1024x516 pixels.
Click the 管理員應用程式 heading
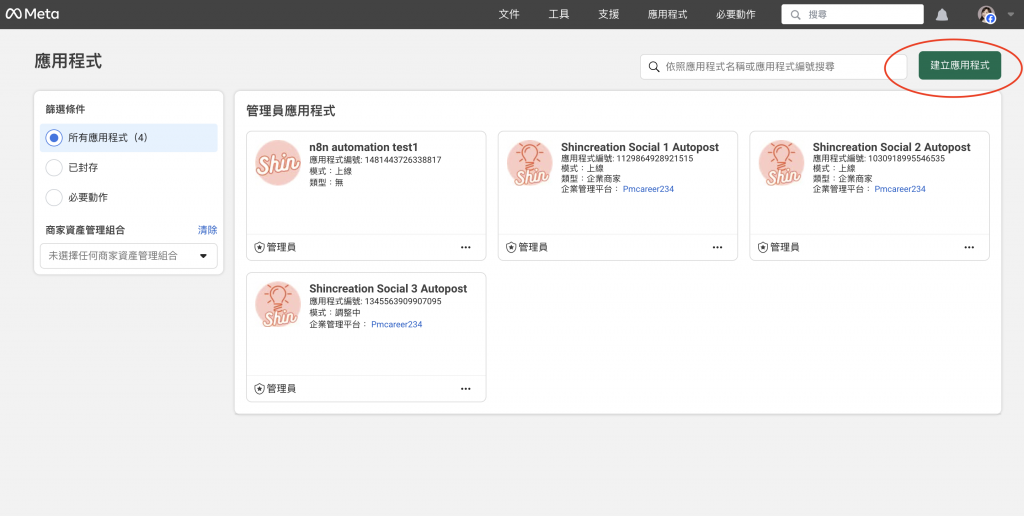pos(291,111)
